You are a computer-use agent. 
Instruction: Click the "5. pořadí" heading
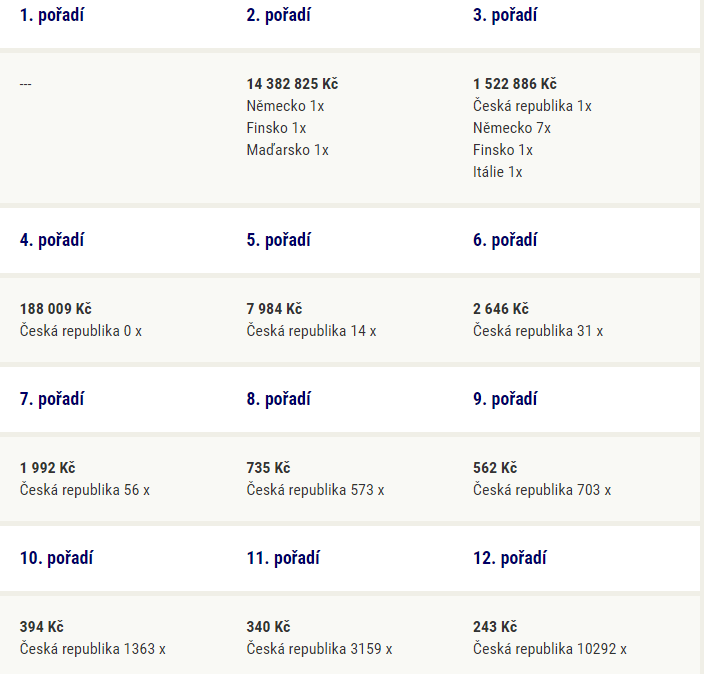click(278, 241)
